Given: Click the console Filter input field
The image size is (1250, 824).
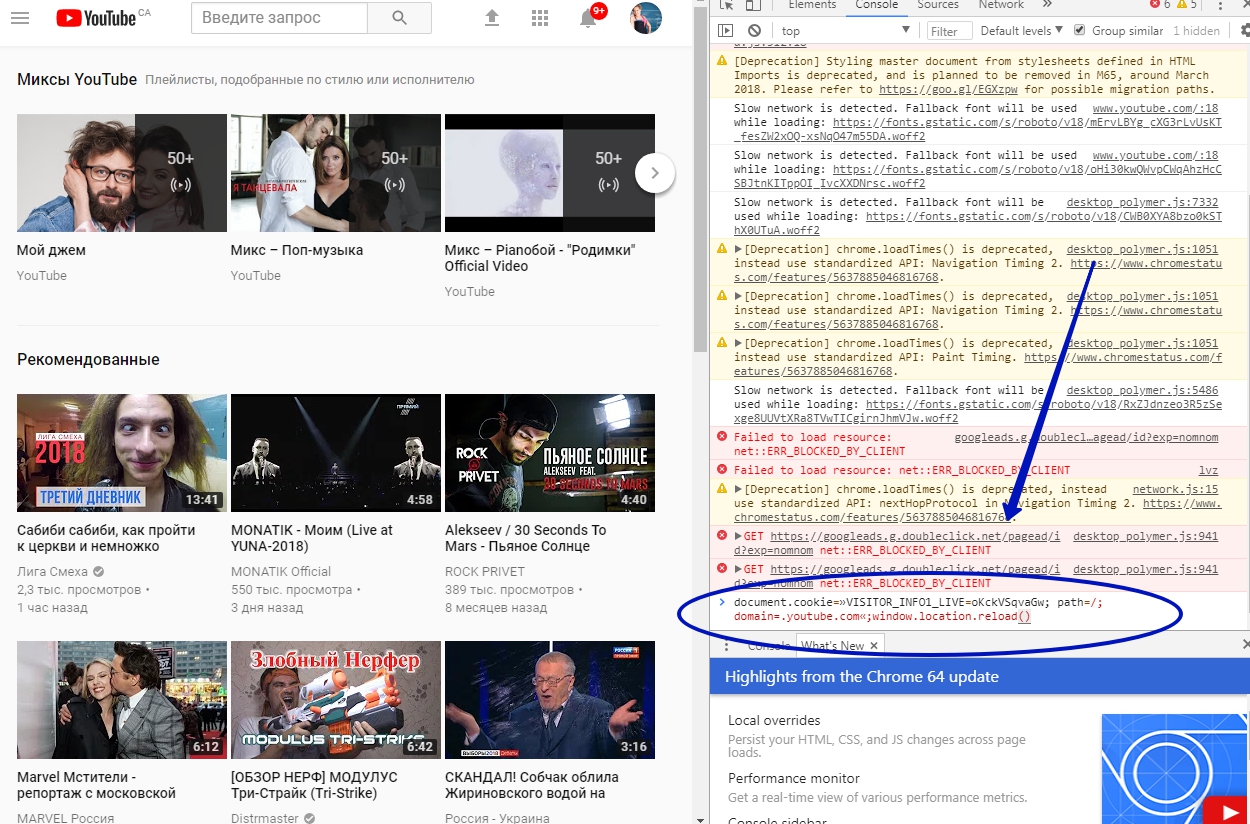Looking at the screenshot, I should coord(948,31).
